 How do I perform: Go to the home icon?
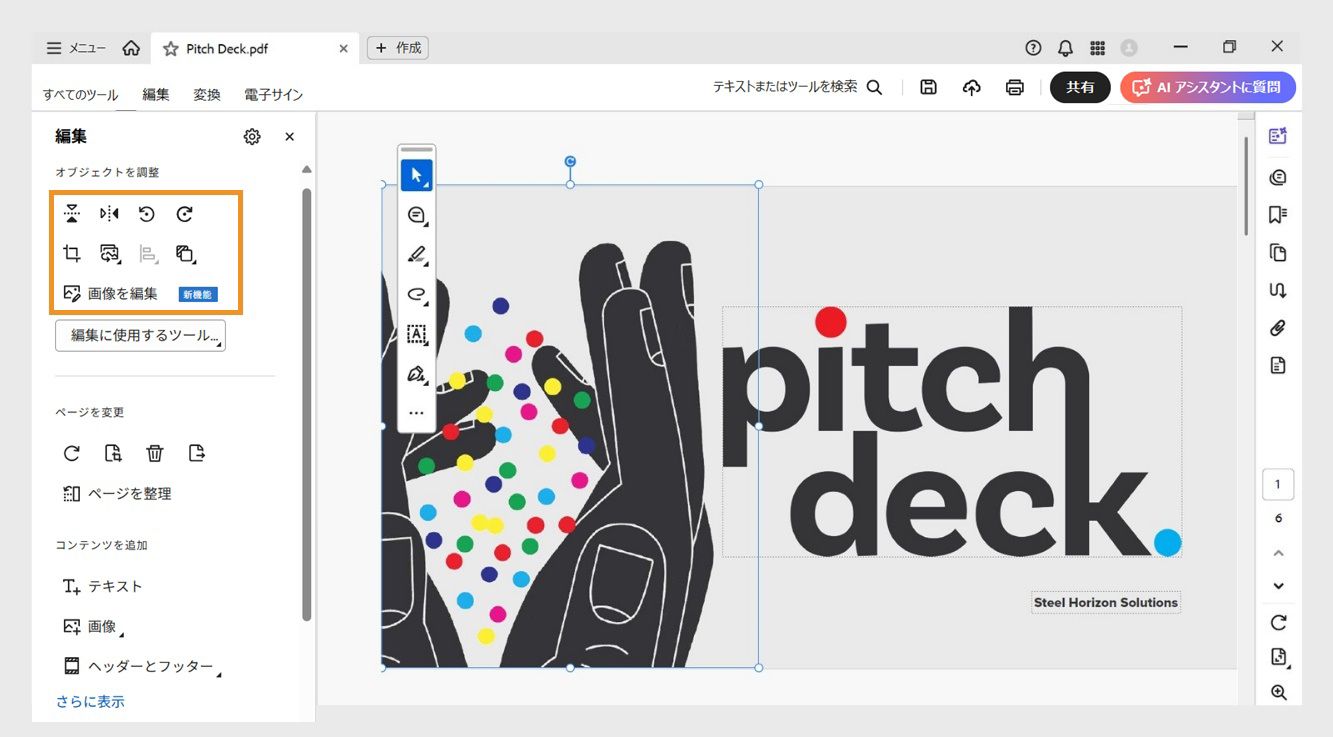tap(131, 48)
